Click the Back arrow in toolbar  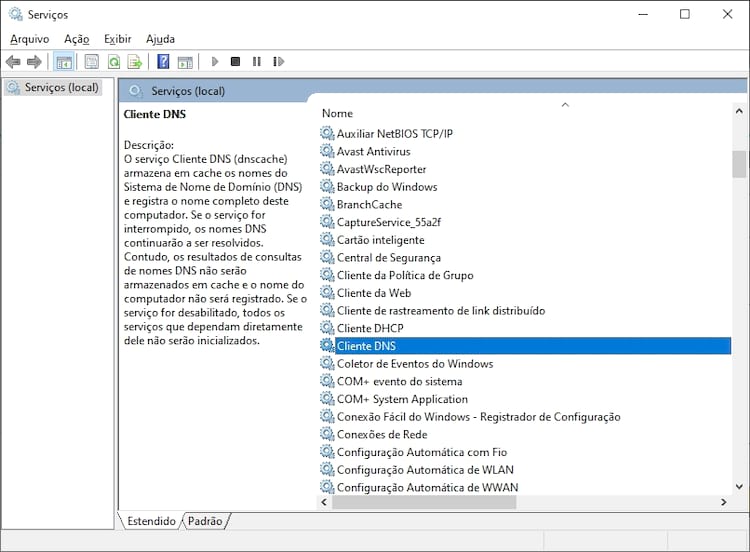(13, 62)
